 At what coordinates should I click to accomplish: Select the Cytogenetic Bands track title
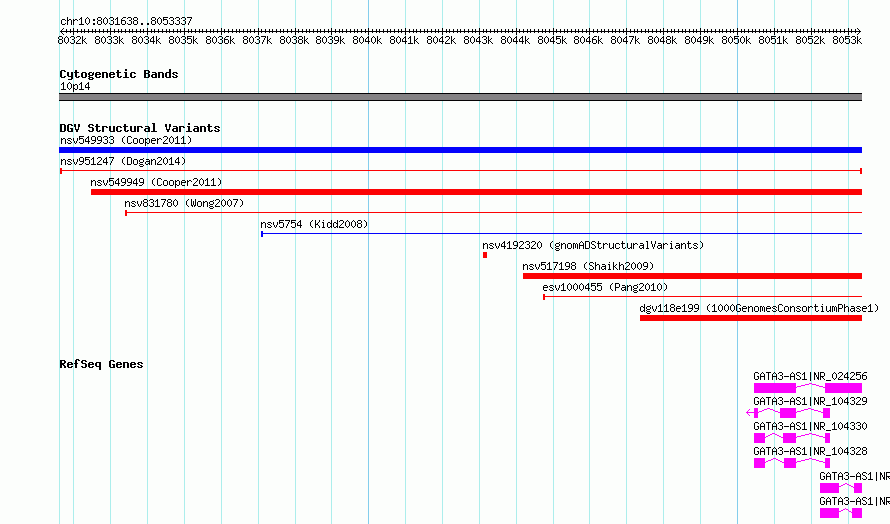[119, 74]
